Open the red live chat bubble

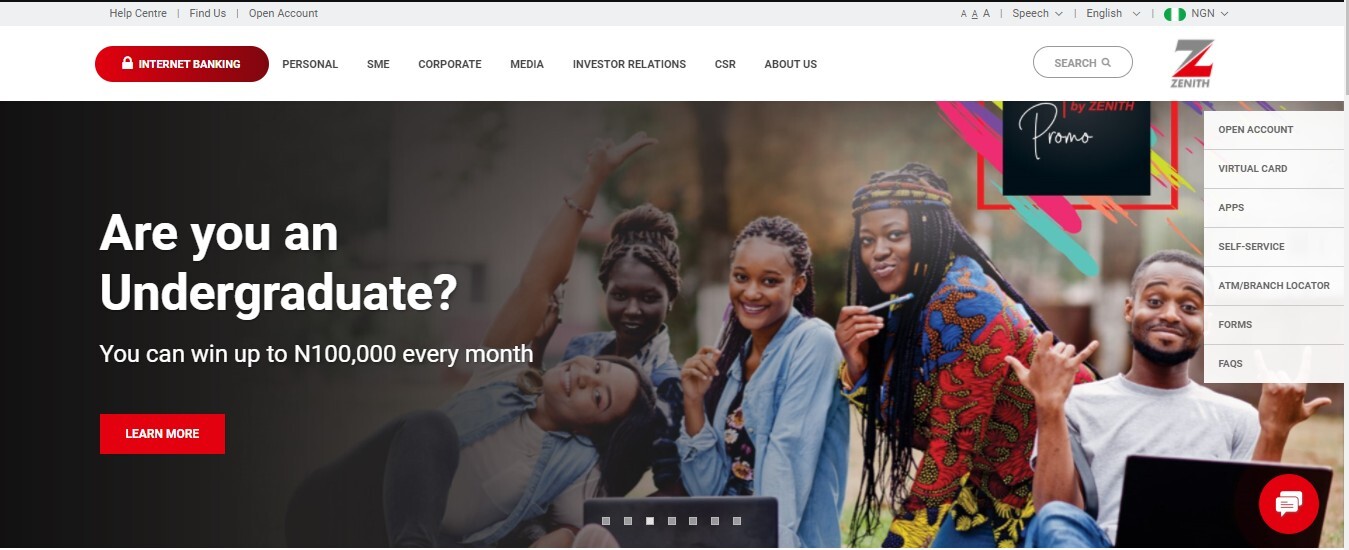pyautogui.click(x=1288, y=504)
